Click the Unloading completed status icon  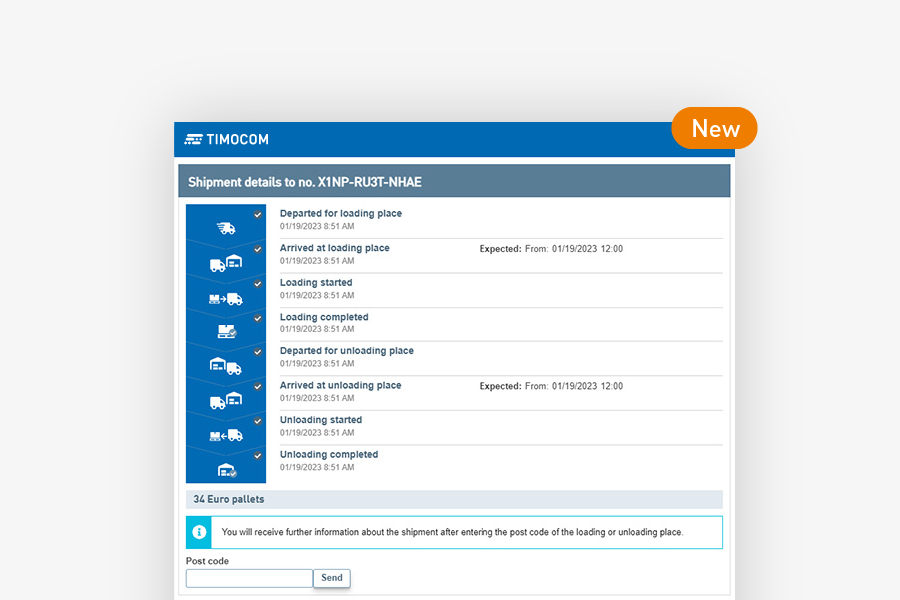227,470
